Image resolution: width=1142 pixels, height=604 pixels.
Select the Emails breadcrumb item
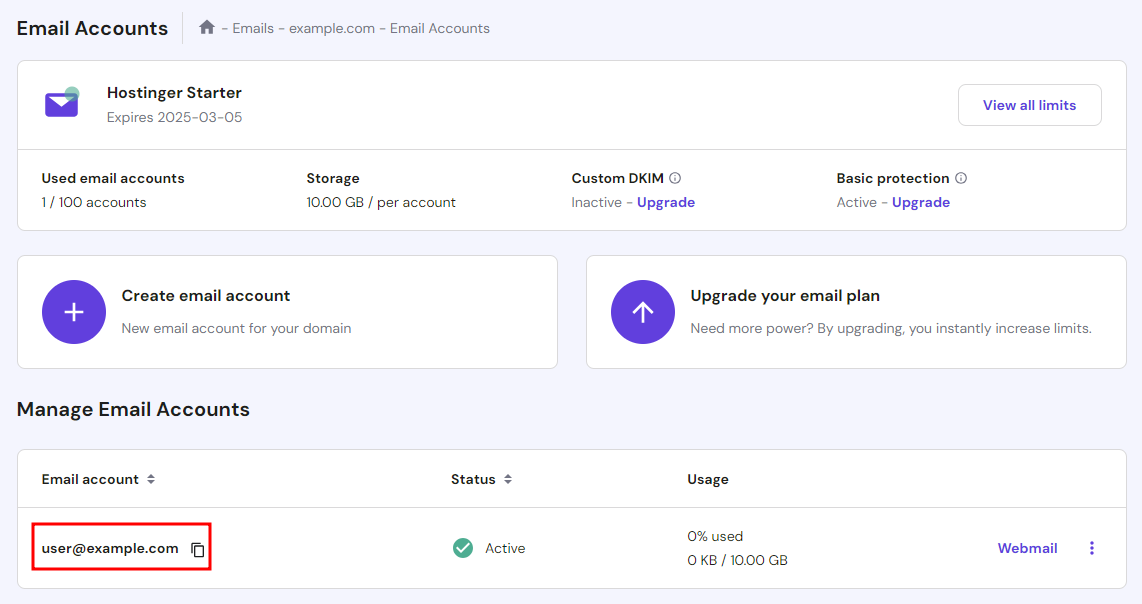[x=253, y=28]
